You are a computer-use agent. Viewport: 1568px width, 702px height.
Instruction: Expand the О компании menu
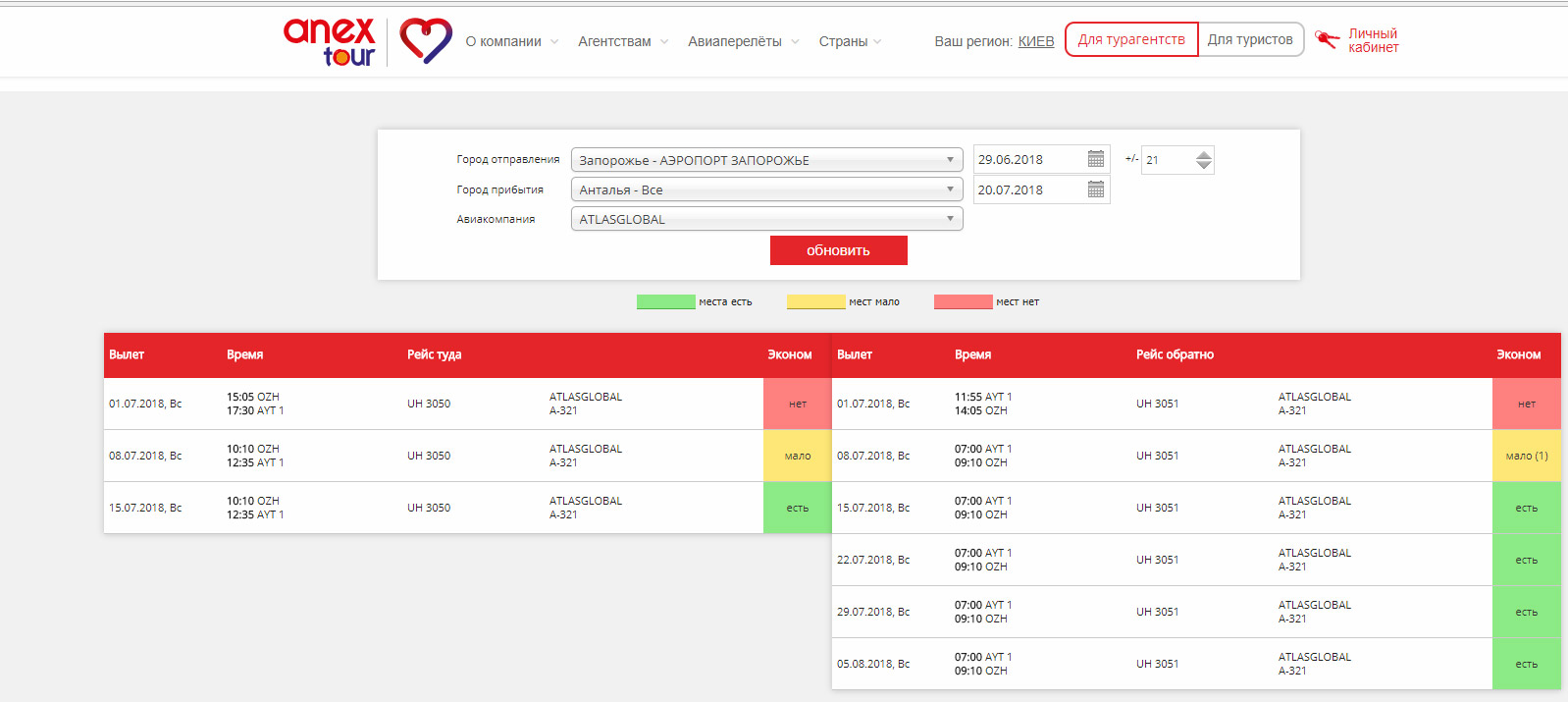[511, 41]
